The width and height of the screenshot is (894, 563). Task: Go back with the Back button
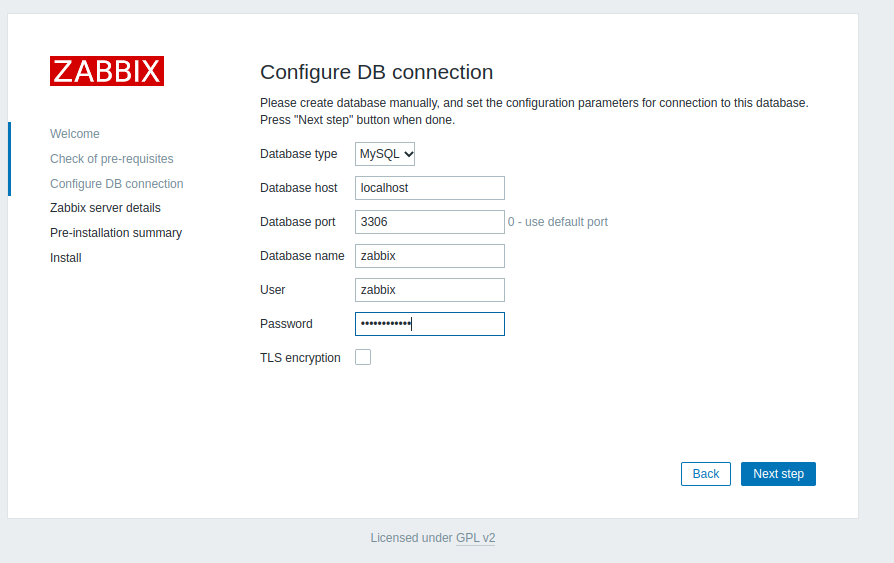[706, 474]
